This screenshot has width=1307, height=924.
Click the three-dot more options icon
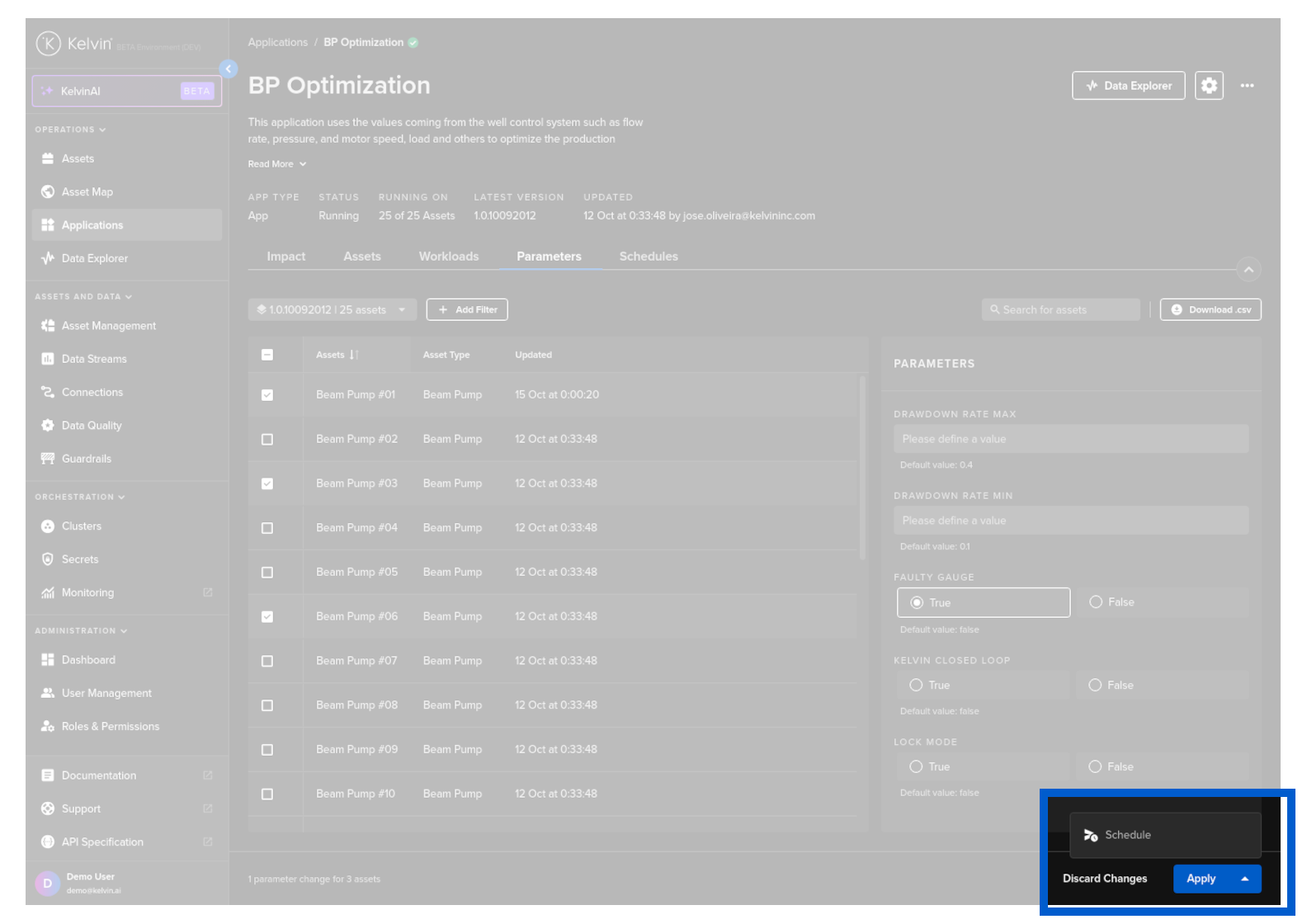tap(1247, 86)
